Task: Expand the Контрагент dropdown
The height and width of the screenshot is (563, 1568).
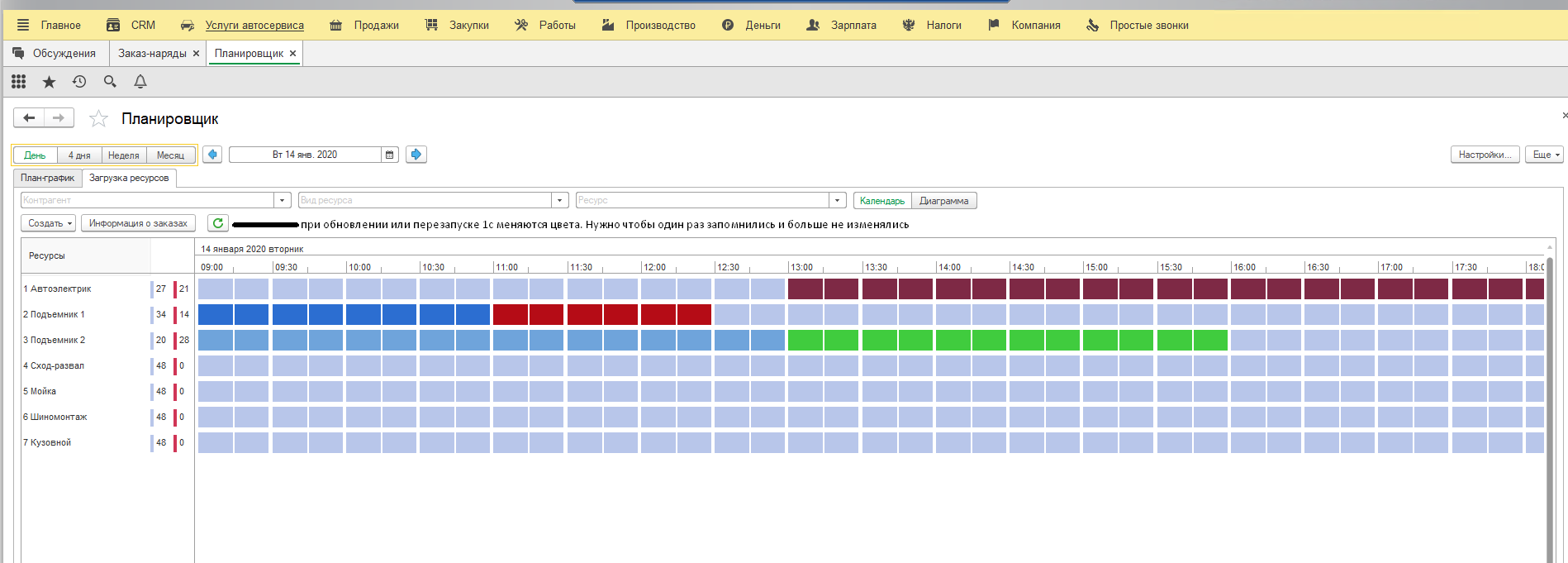Action: 283,200
